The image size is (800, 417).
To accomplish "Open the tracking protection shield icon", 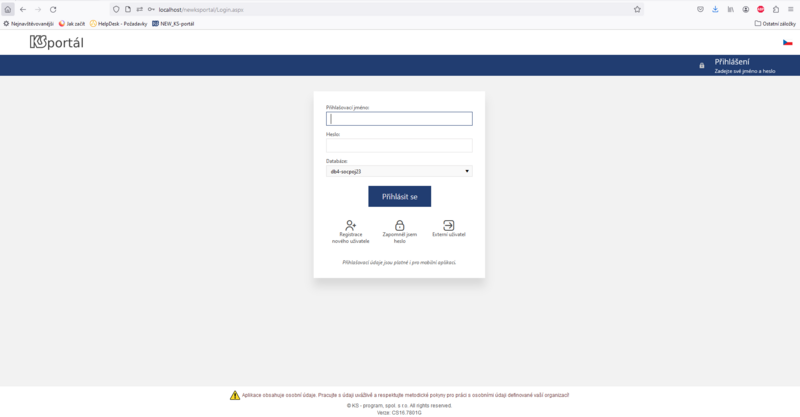I will point(116,9).
